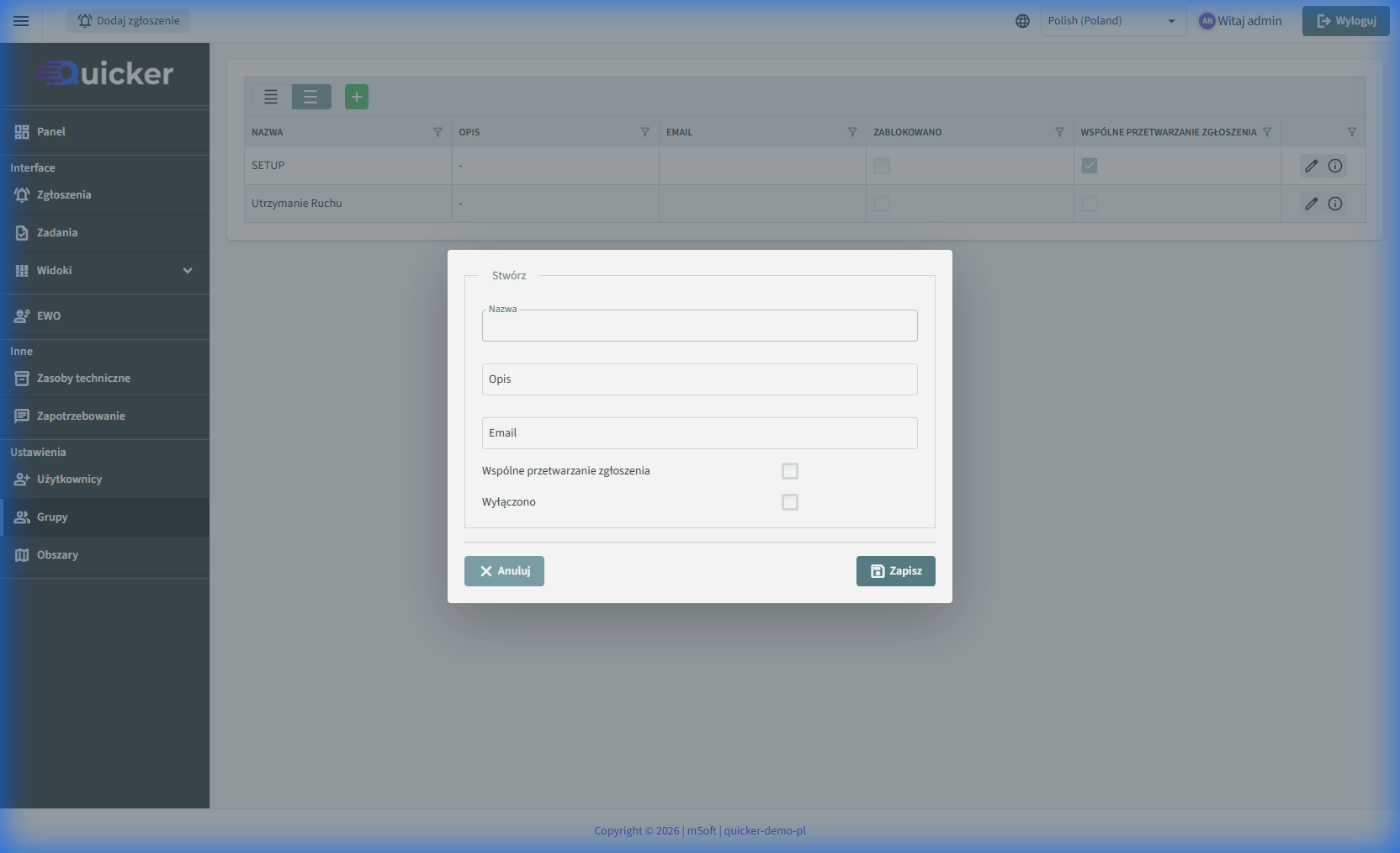Enable Wspólne przetwarzanie zgłoszenia checkbox in dialog
The width and height of the screenshot is (1400, 853).
789,471
